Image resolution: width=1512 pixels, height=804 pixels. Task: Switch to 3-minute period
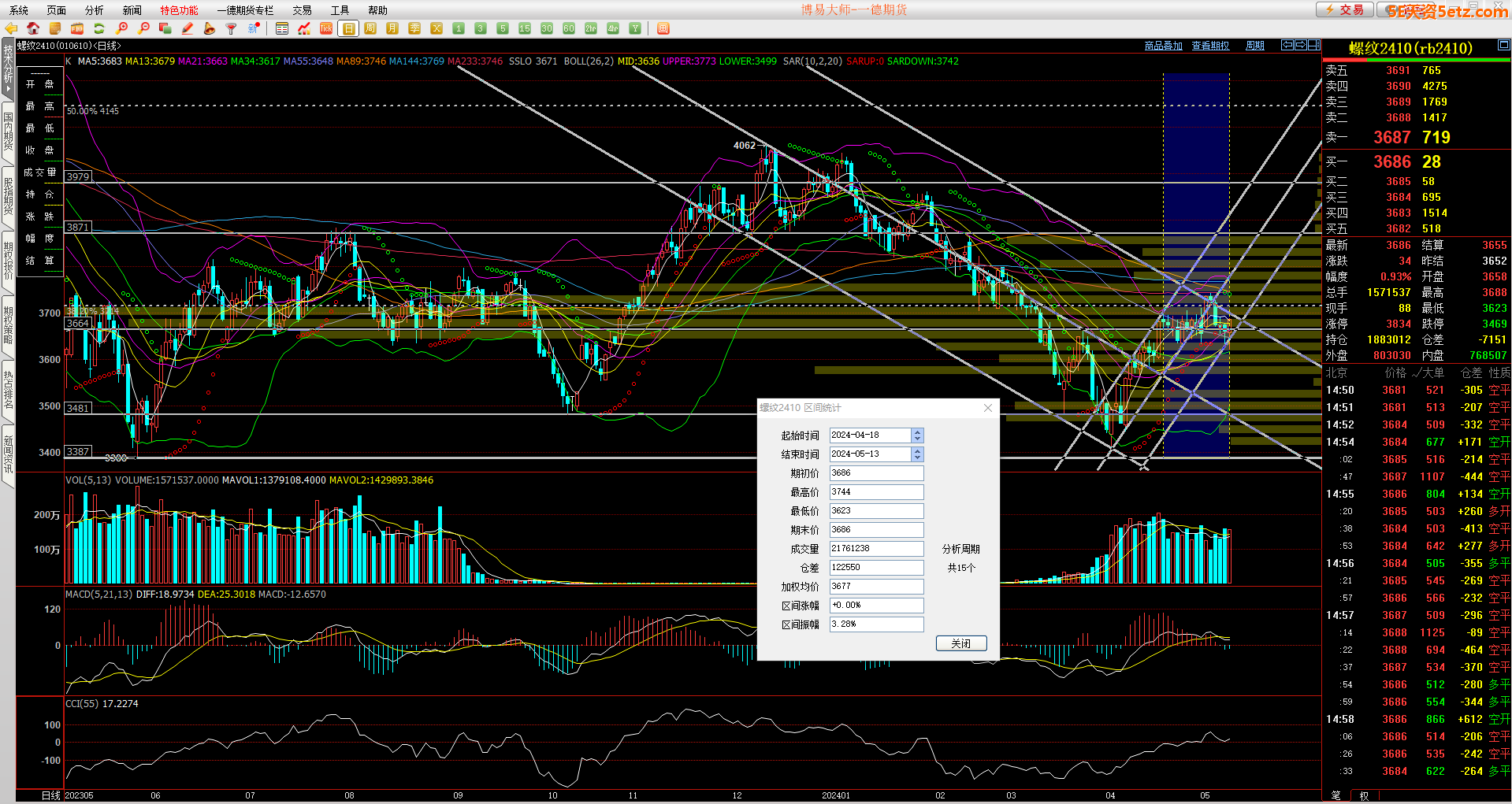point(481,28)
